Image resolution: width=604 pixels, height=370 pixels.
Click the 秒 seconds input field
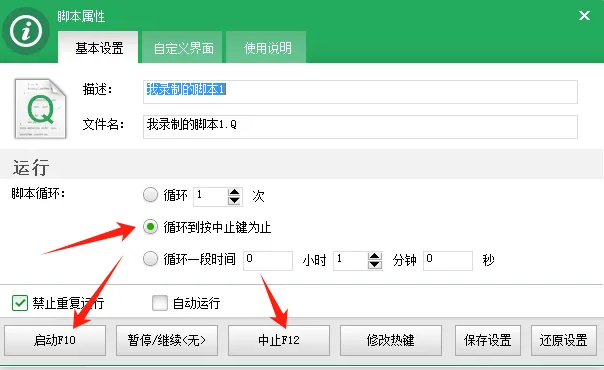(x=448, y=261)
